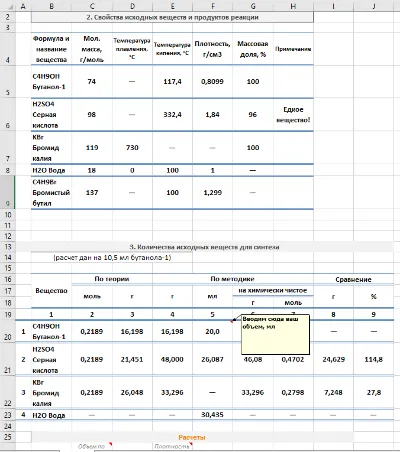Select boiling point cell 332,4
This screenshot has height=452, width=400.
(x=172, y=114)
